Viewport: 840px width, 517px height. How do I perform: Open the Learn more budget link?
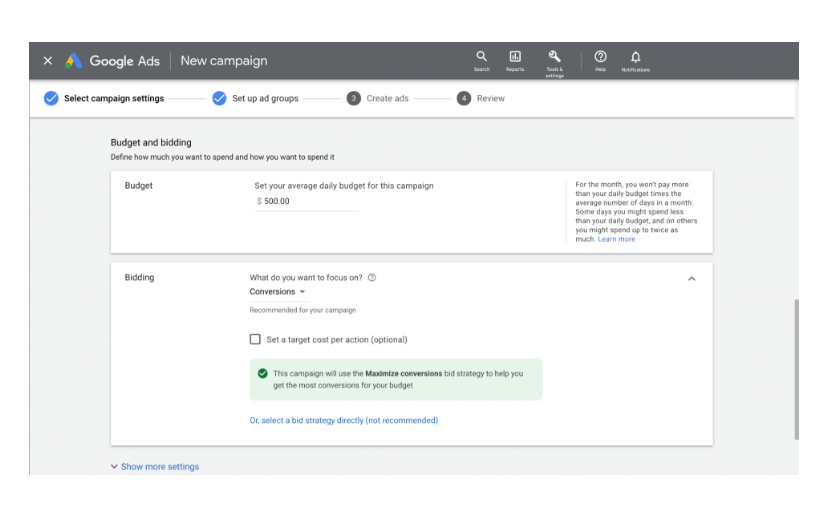pos(616,239)
